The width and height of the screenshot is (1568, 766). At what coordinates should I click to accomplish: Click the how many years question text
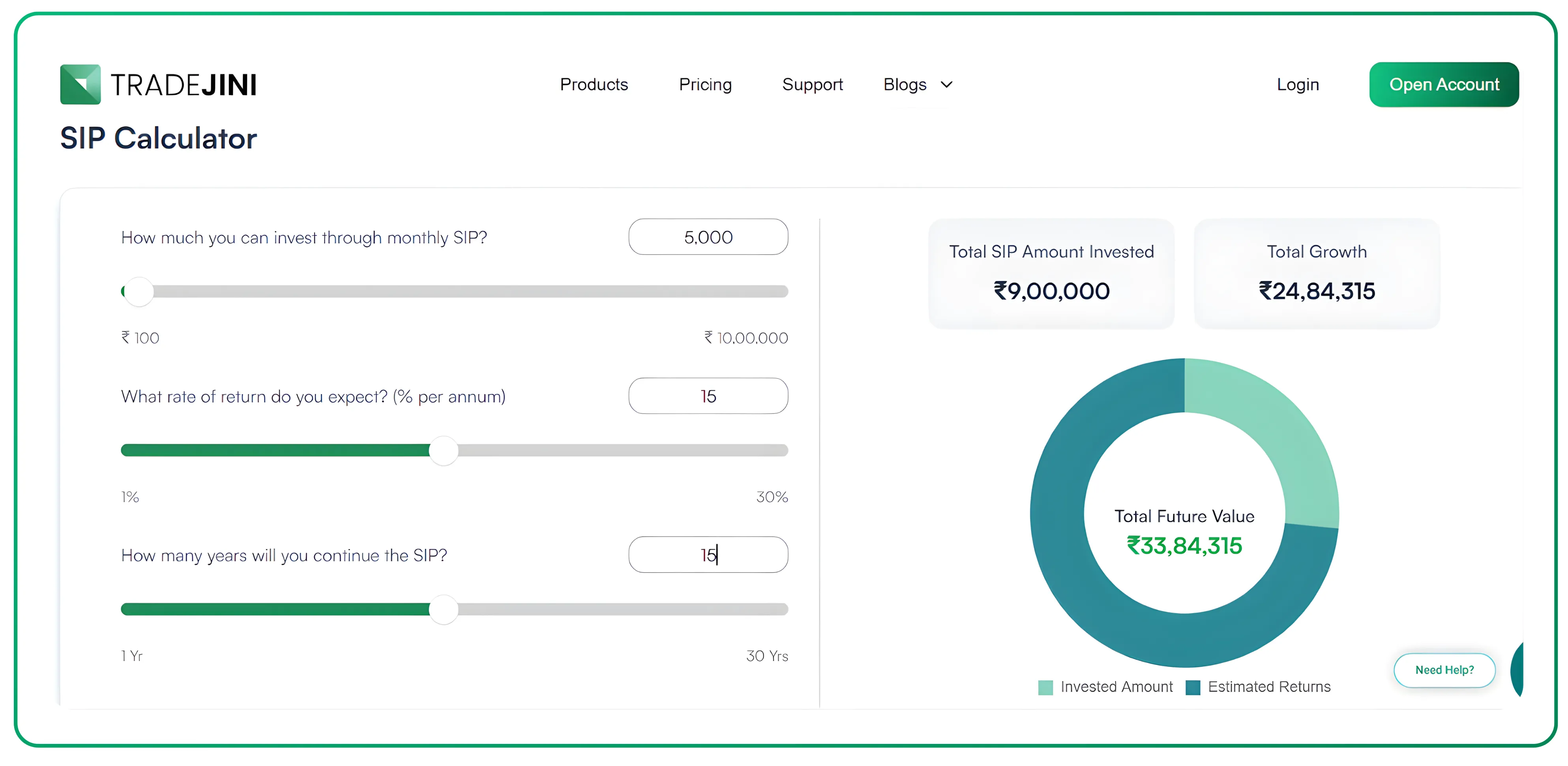point(284,555)
